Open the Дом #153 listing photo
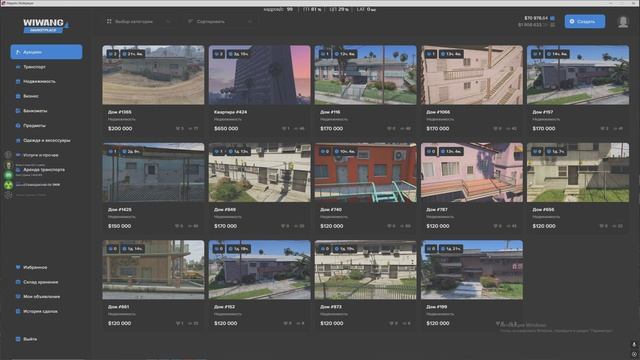 (x=259, y=270)
